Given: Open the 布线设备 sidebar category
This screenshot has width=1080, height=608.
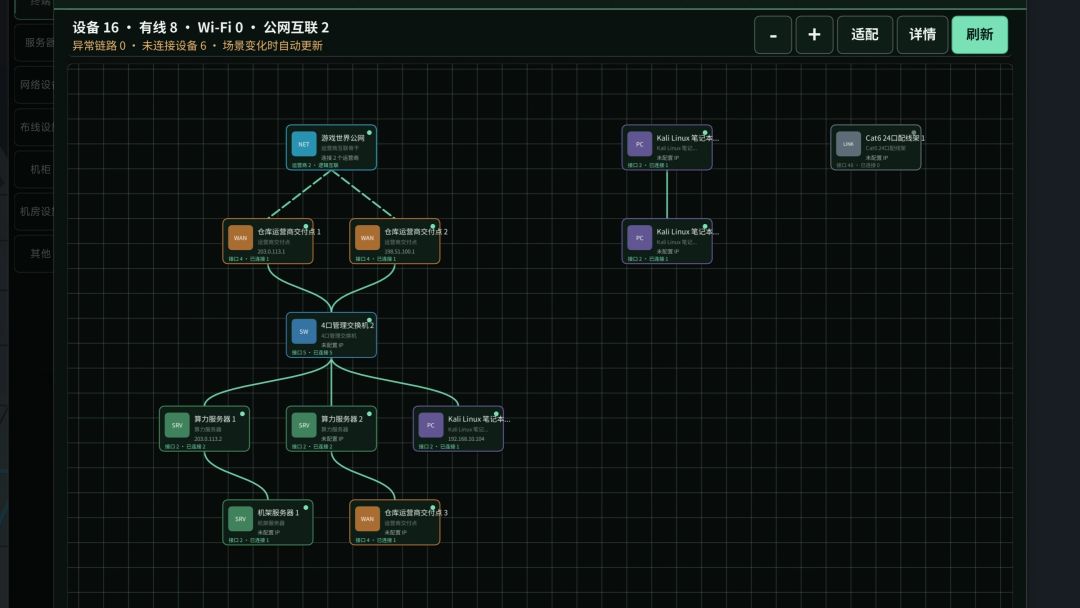Looking at the screenshot, I should [34, 127].
